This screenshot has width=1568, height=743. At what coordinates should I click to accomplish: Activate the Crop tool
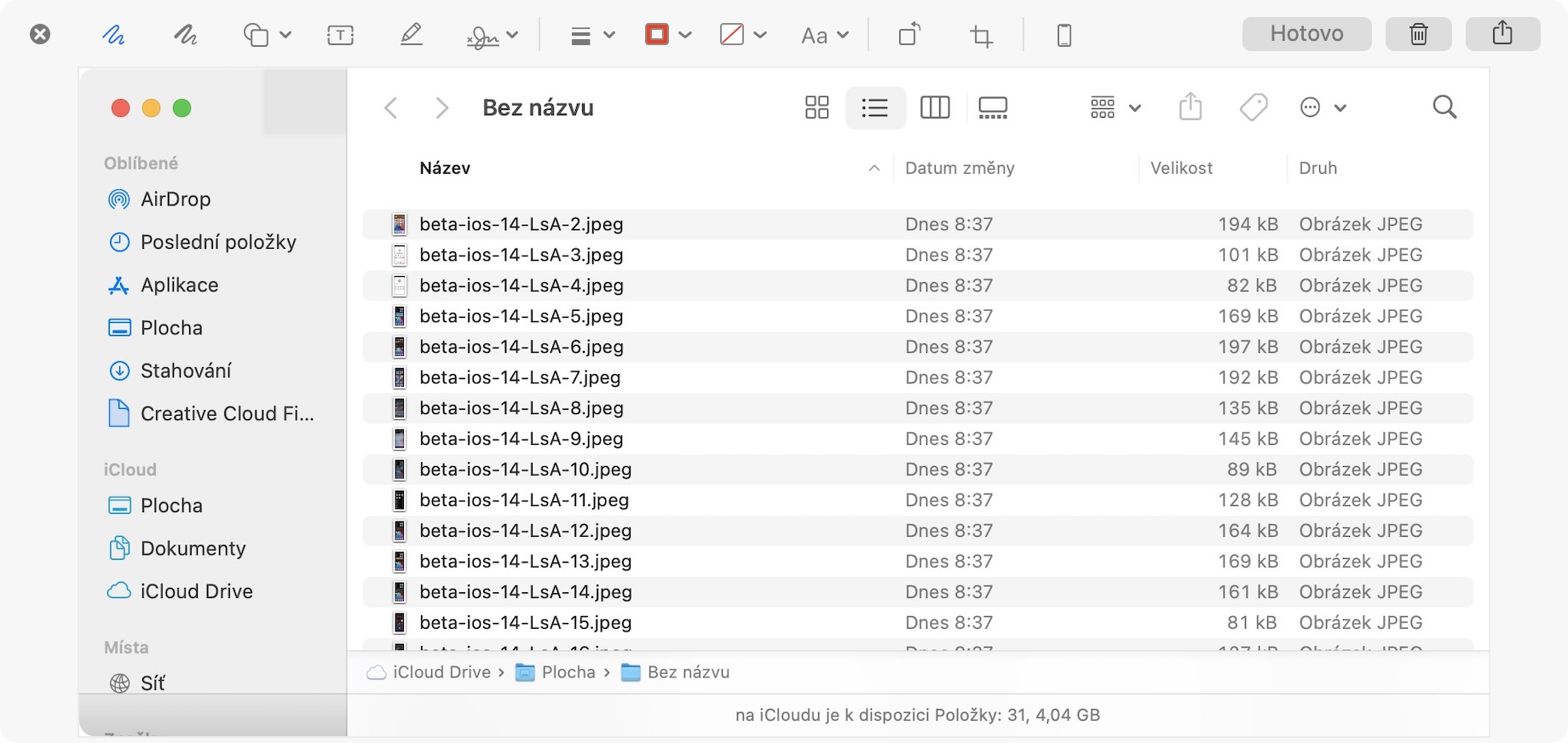coord(981,36)
